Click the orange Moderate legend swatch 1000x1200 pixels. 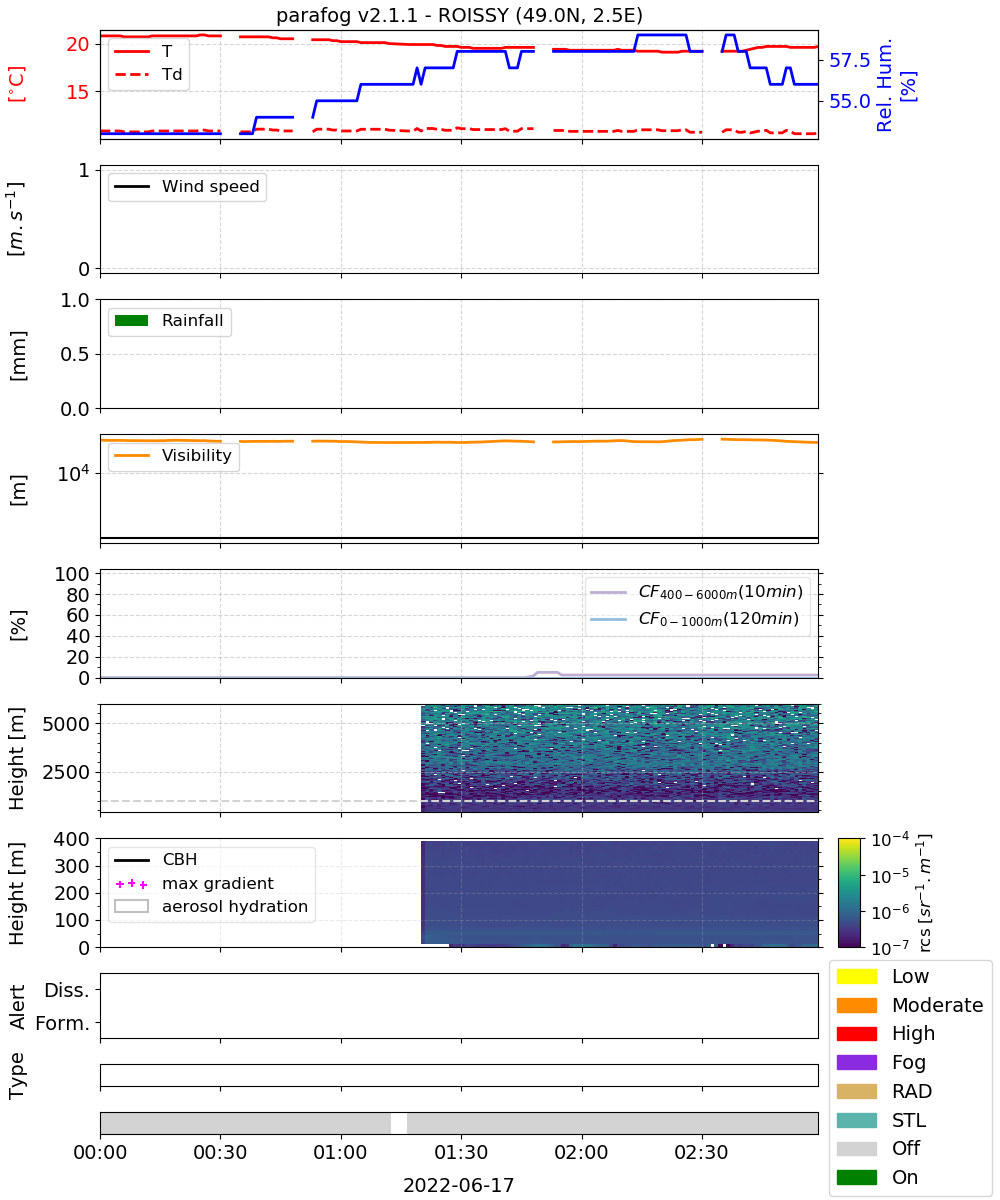point(856,1005)
